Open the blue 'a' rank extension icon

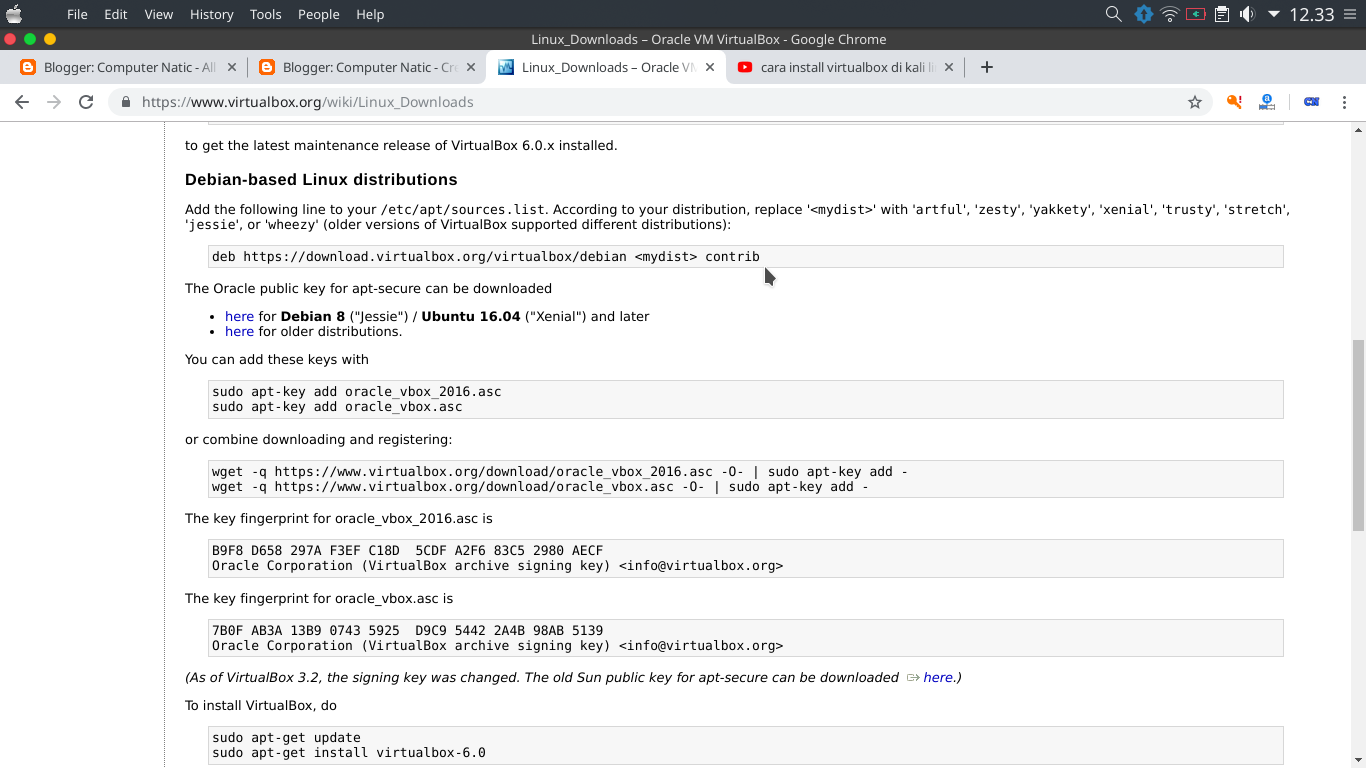click(x=1267, y=102)
